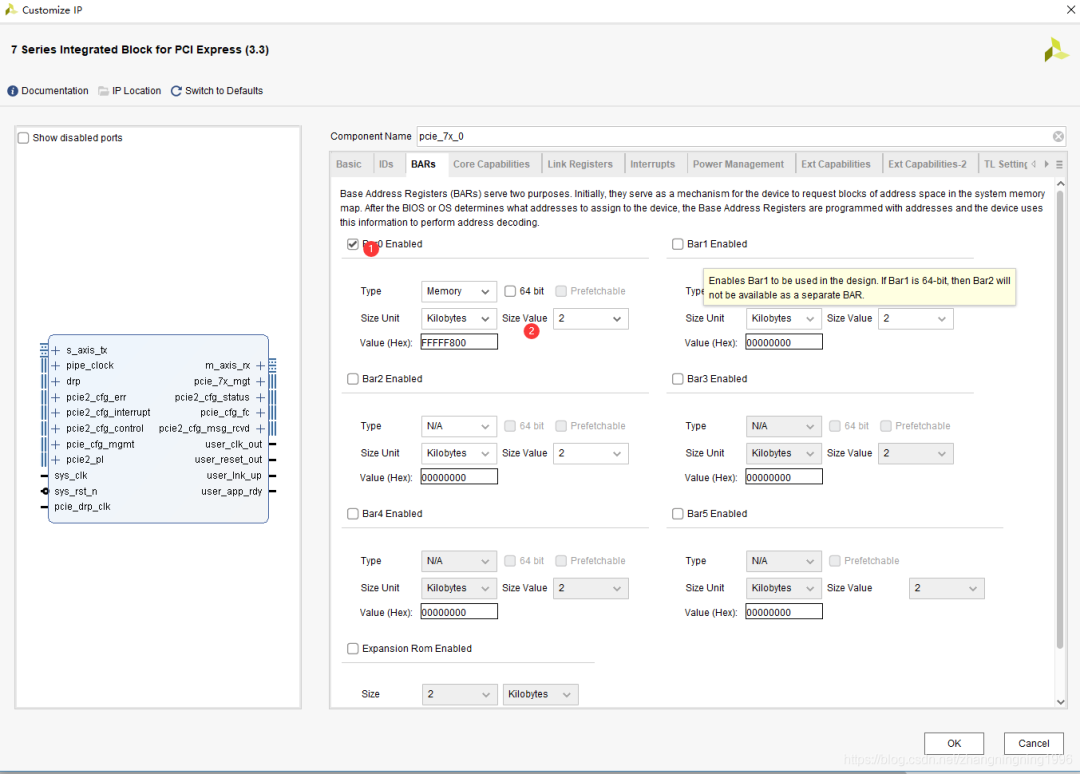Expand the m_axis_rx port plus icon

pos(260,366)
